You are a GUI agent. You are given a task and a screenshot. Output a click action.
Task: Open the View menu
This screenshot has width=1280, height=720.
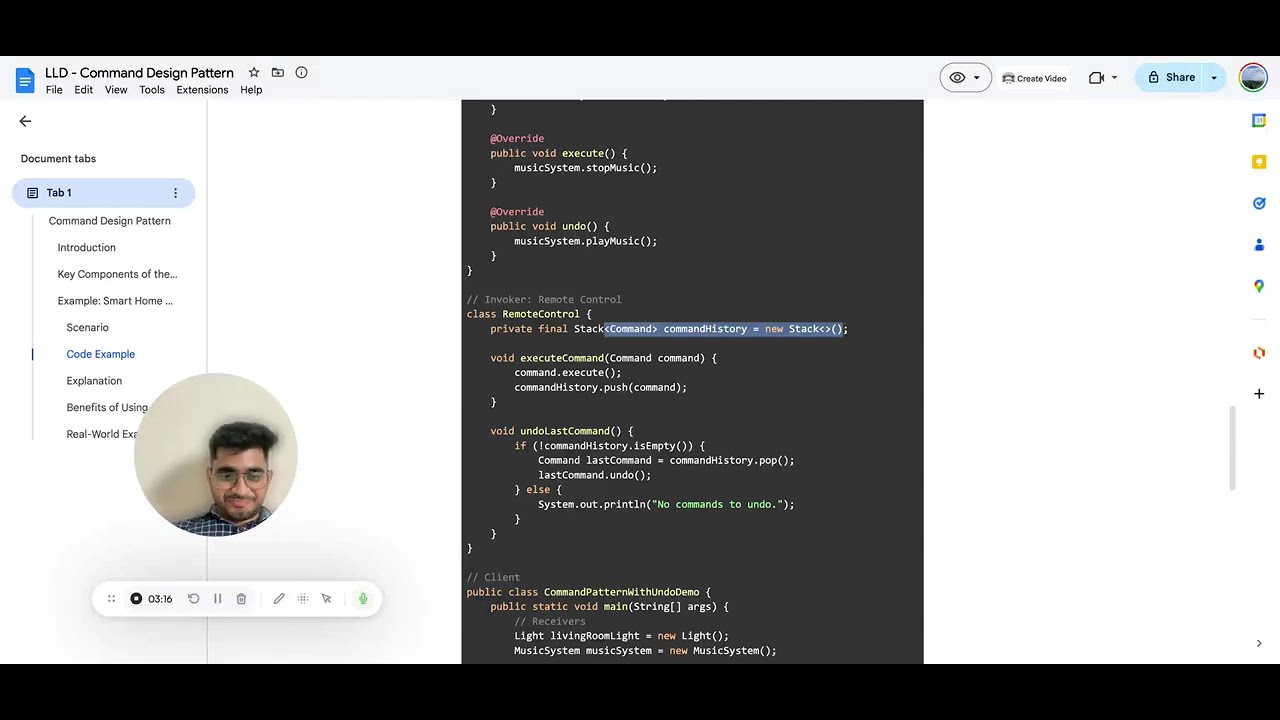(116, 90)
